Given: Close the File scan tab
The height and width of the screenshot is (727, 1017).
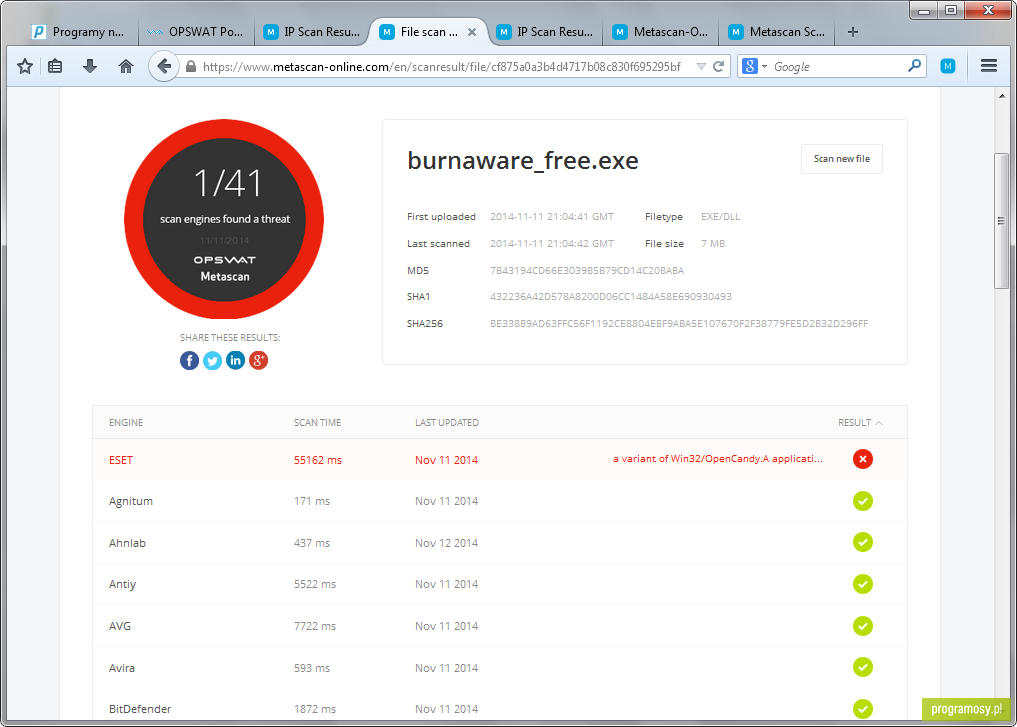Looking at the screenshot, I should coord(472,32).
